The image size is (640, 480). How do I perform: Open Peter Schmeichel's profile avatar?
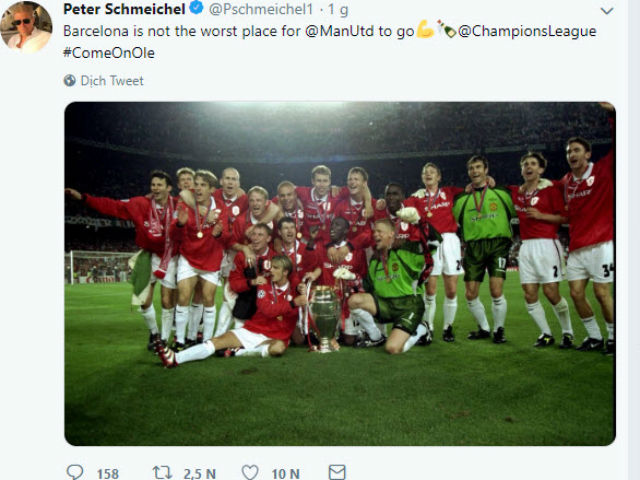pyautogui.click(x=26, y=26)
